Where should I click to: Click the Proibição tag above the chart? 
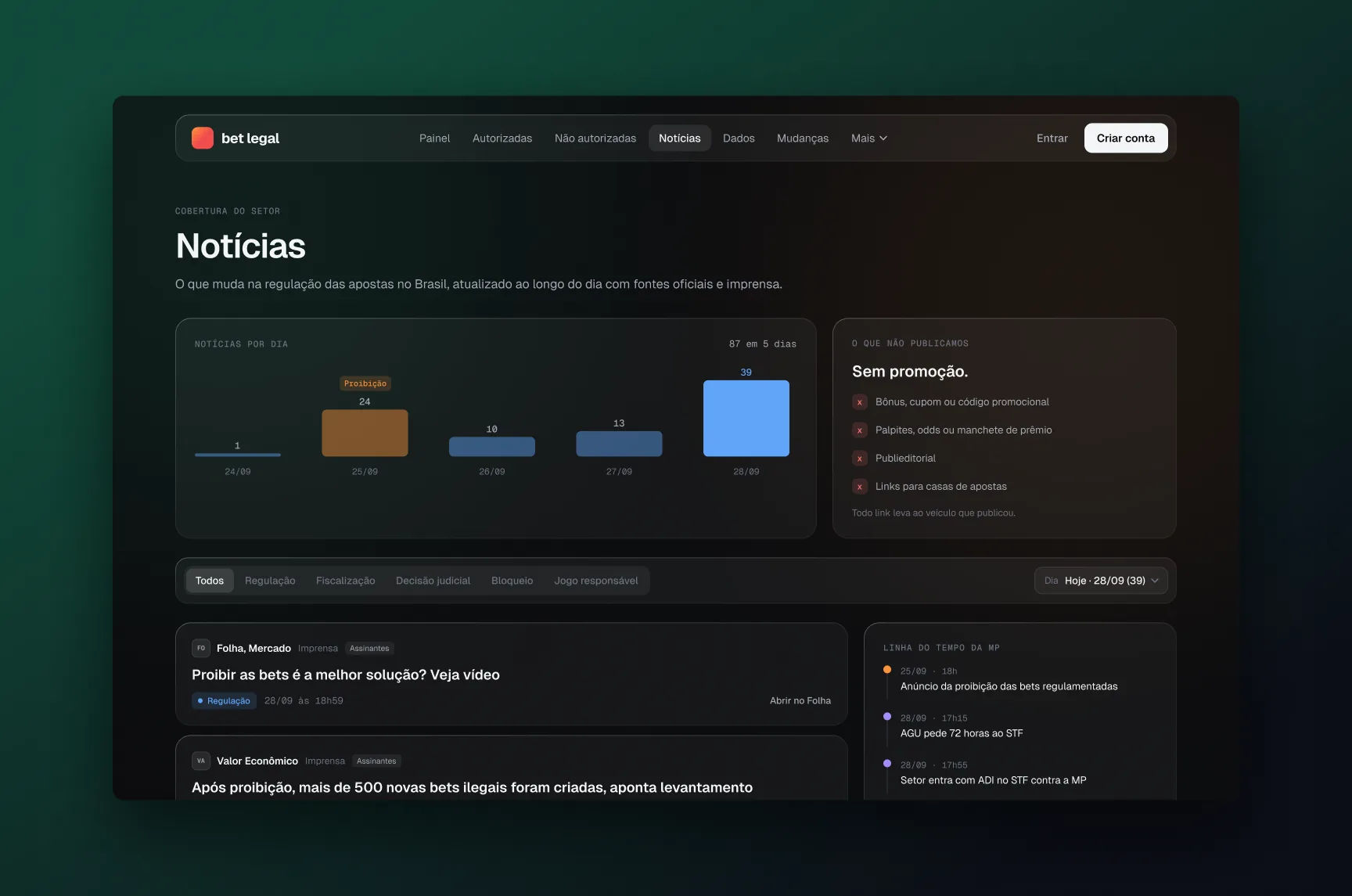click(x=365, y=383)
